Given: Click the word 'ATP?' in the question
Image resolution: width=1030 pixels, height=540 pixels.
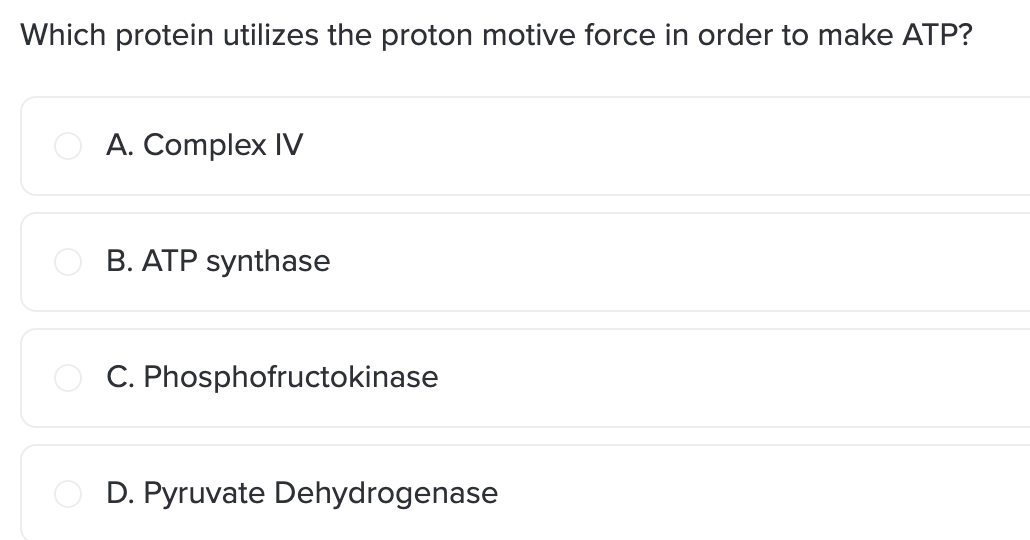Looking at the screenshot, I should tap(937, 35).
